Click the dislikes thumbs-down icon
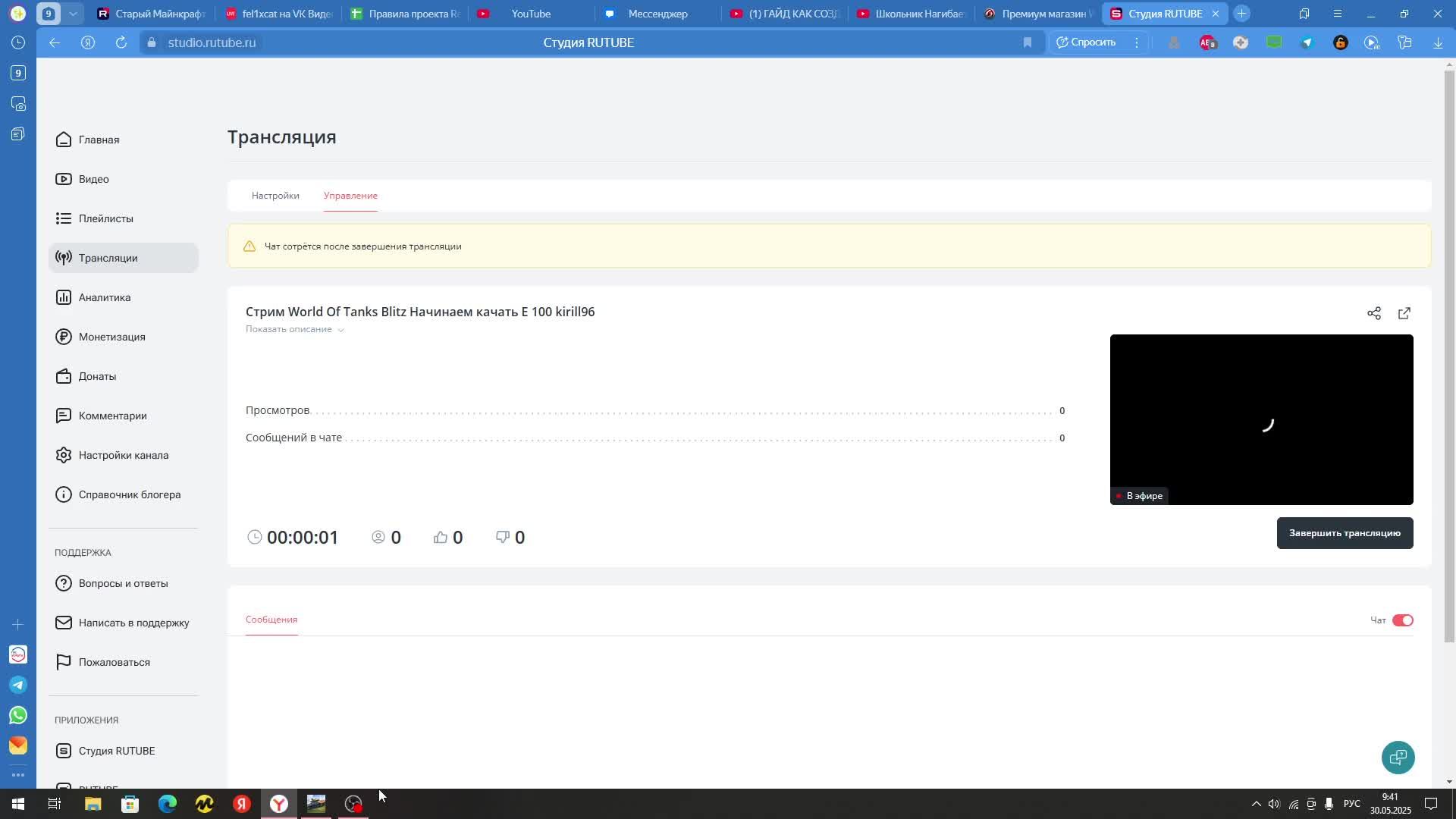This screenshot has width=1456, height=819. pyautogui.click(x=503, y=537)
